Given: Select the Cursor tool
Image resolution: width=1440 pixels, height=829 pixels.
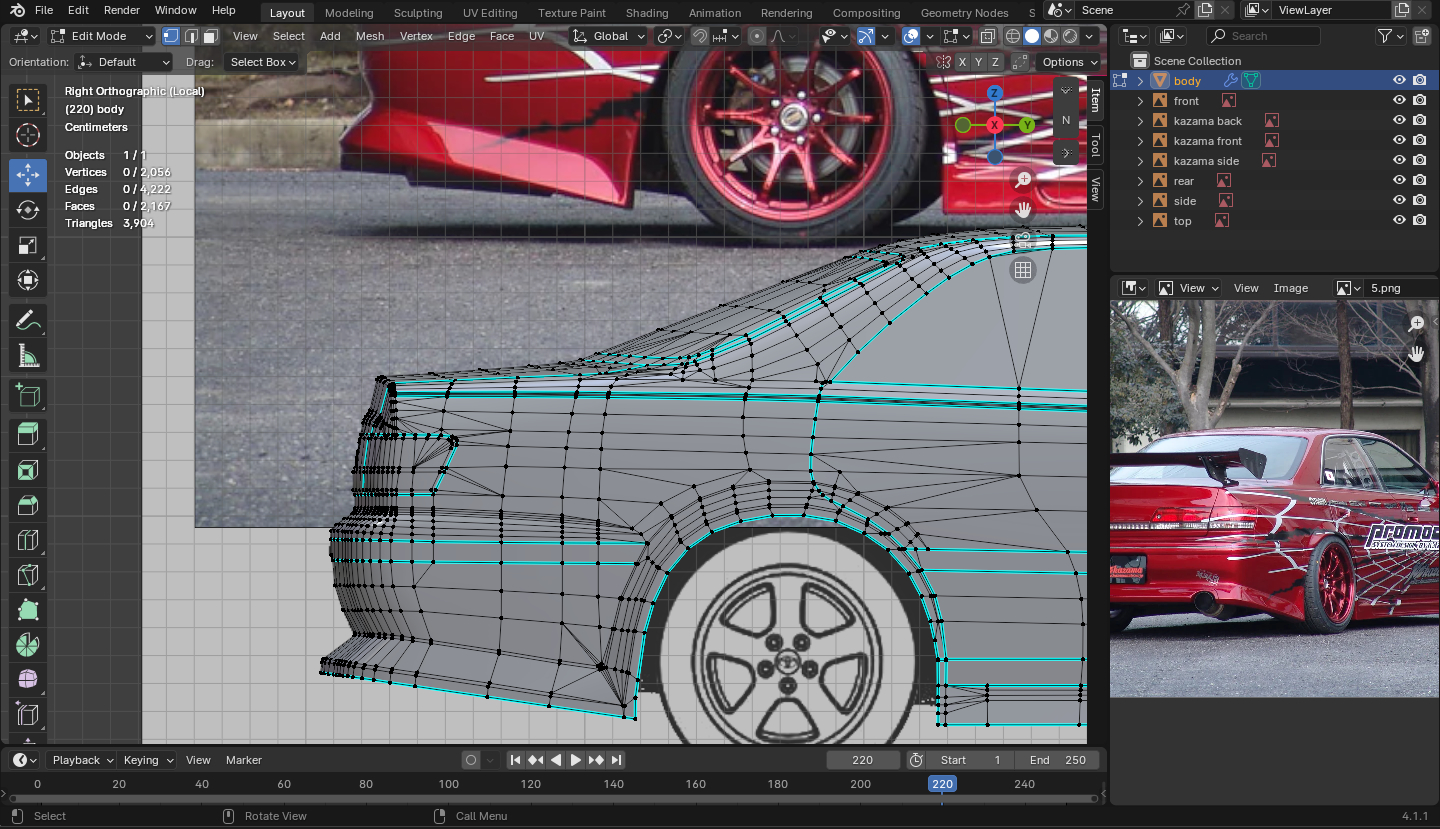Looking at the screenshot, I should [28, 135].
